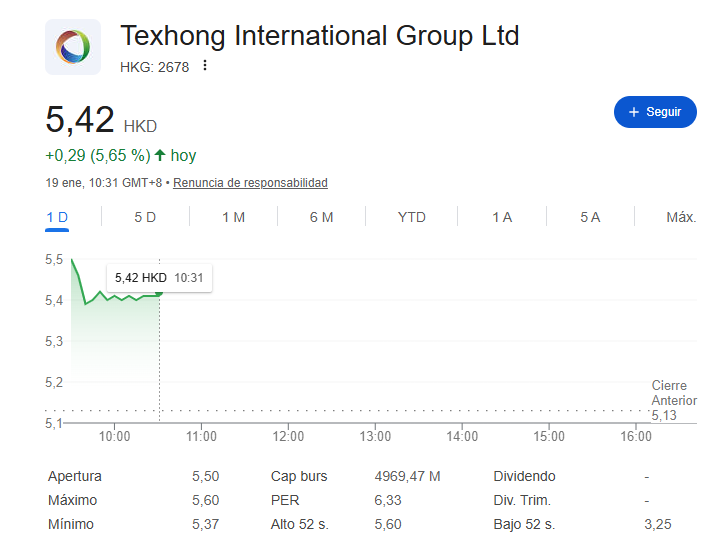This screenshot has width=717, height=556.
Task: Click the PER statistic label
Action: [283, 500]
